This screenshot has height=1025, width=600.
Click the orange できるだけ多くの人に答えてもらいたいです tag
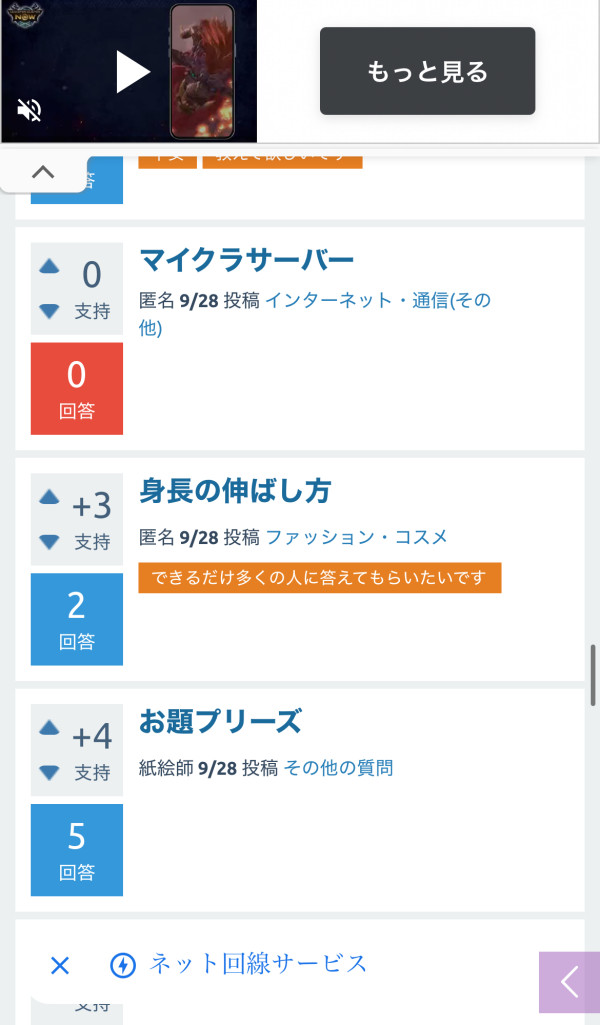[319, 578]
